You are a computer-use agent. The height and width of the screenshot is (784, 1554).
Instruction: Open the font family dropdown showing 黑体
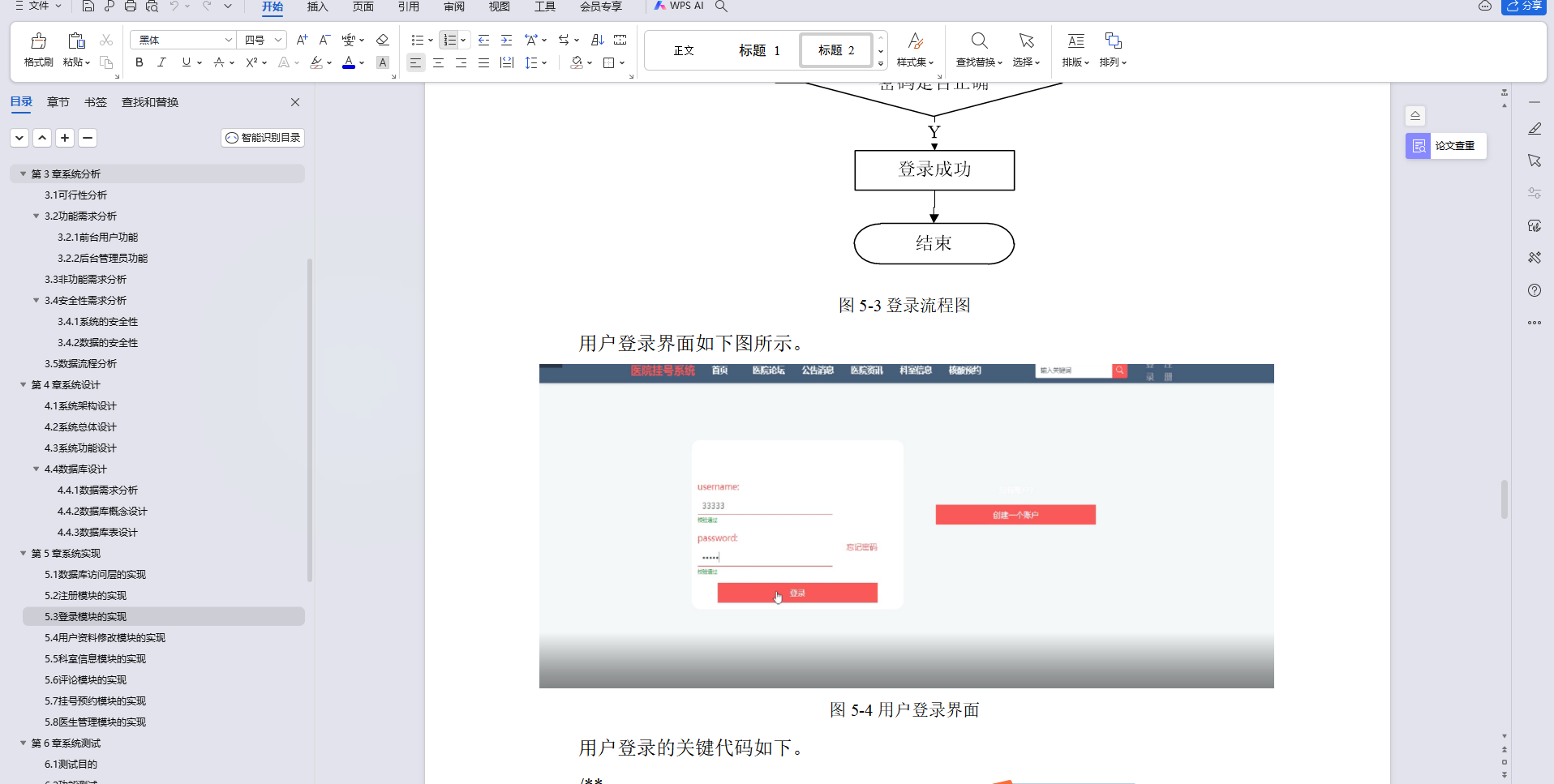tap(182, 39)
